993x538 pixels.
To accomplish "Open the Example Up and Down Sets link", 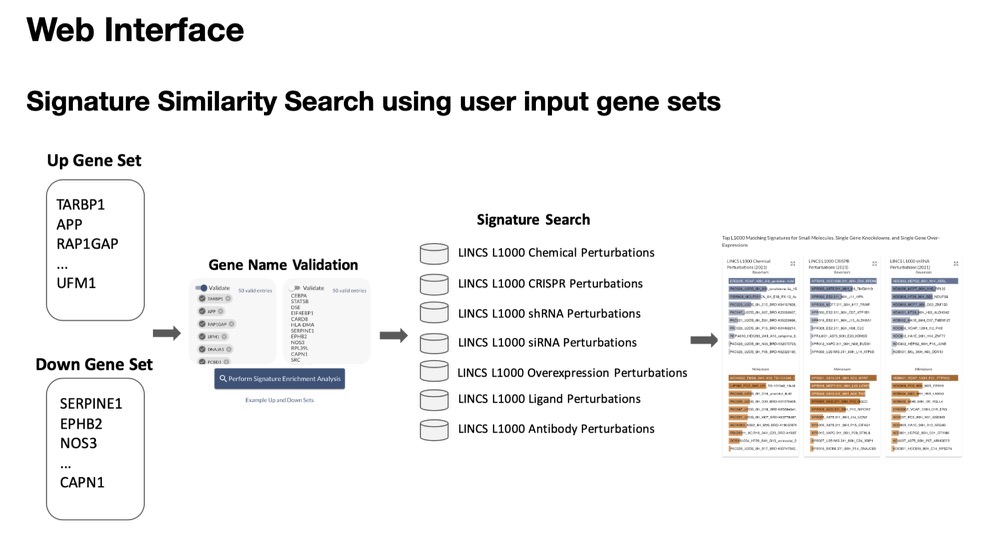I will pyautogui.click(x=279, y=400).
